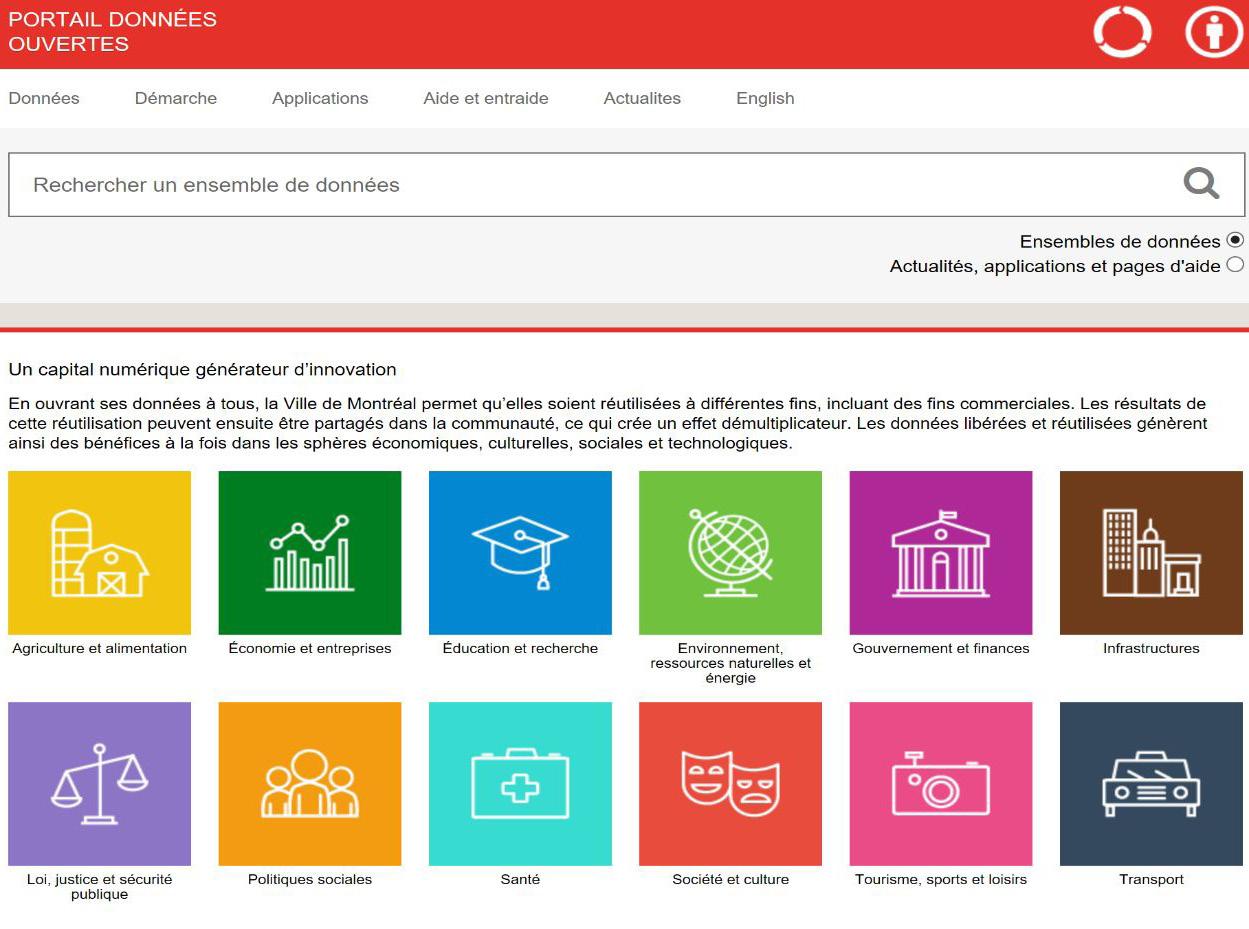The width and height of the screenshot is (1249, 929).
Task: Click the Infrastructures text label
Action: pos(1151,648)
